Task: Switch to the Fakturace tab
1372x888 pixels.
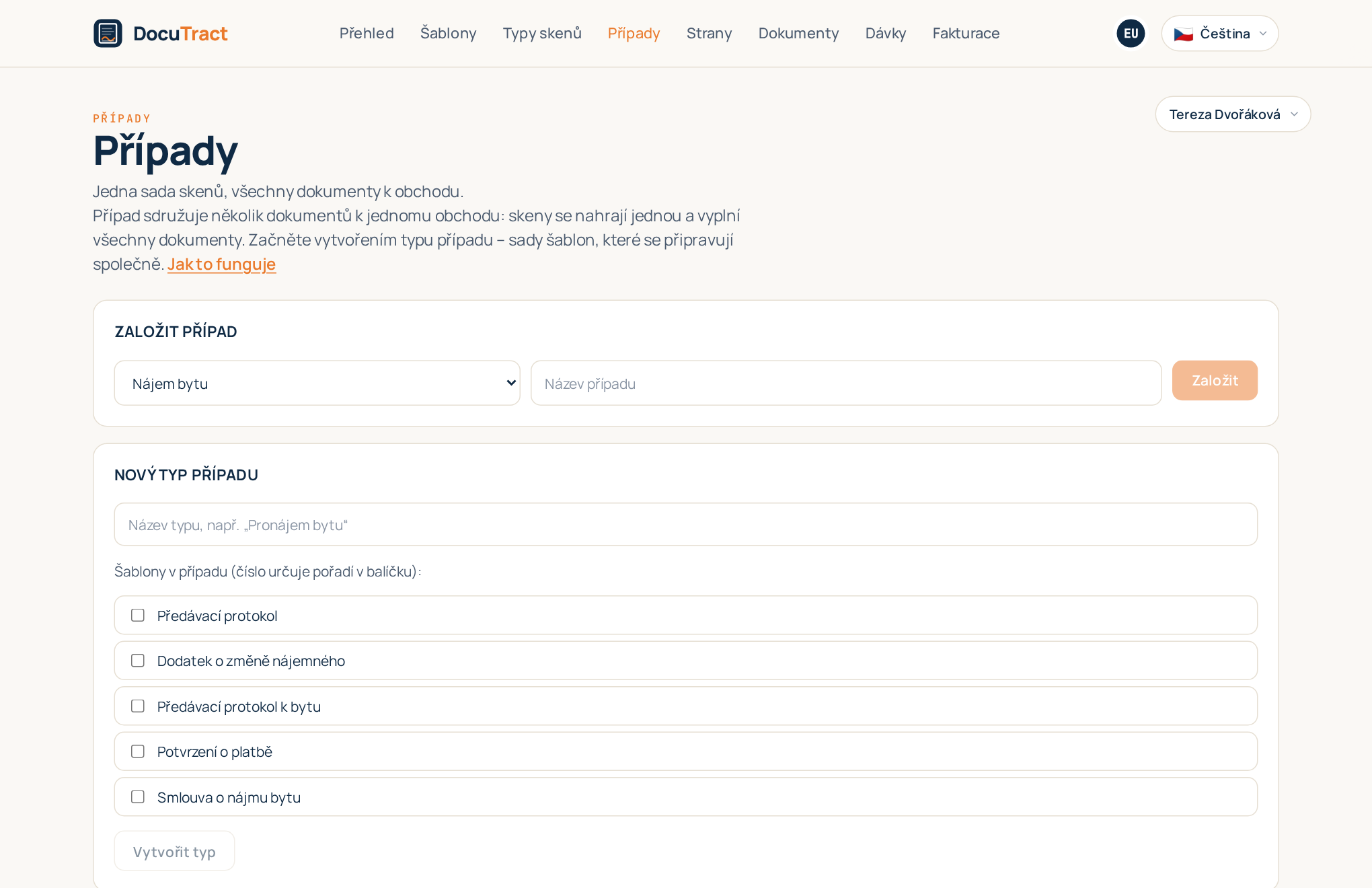Action: pyautogui.click(x=966, y=33)
